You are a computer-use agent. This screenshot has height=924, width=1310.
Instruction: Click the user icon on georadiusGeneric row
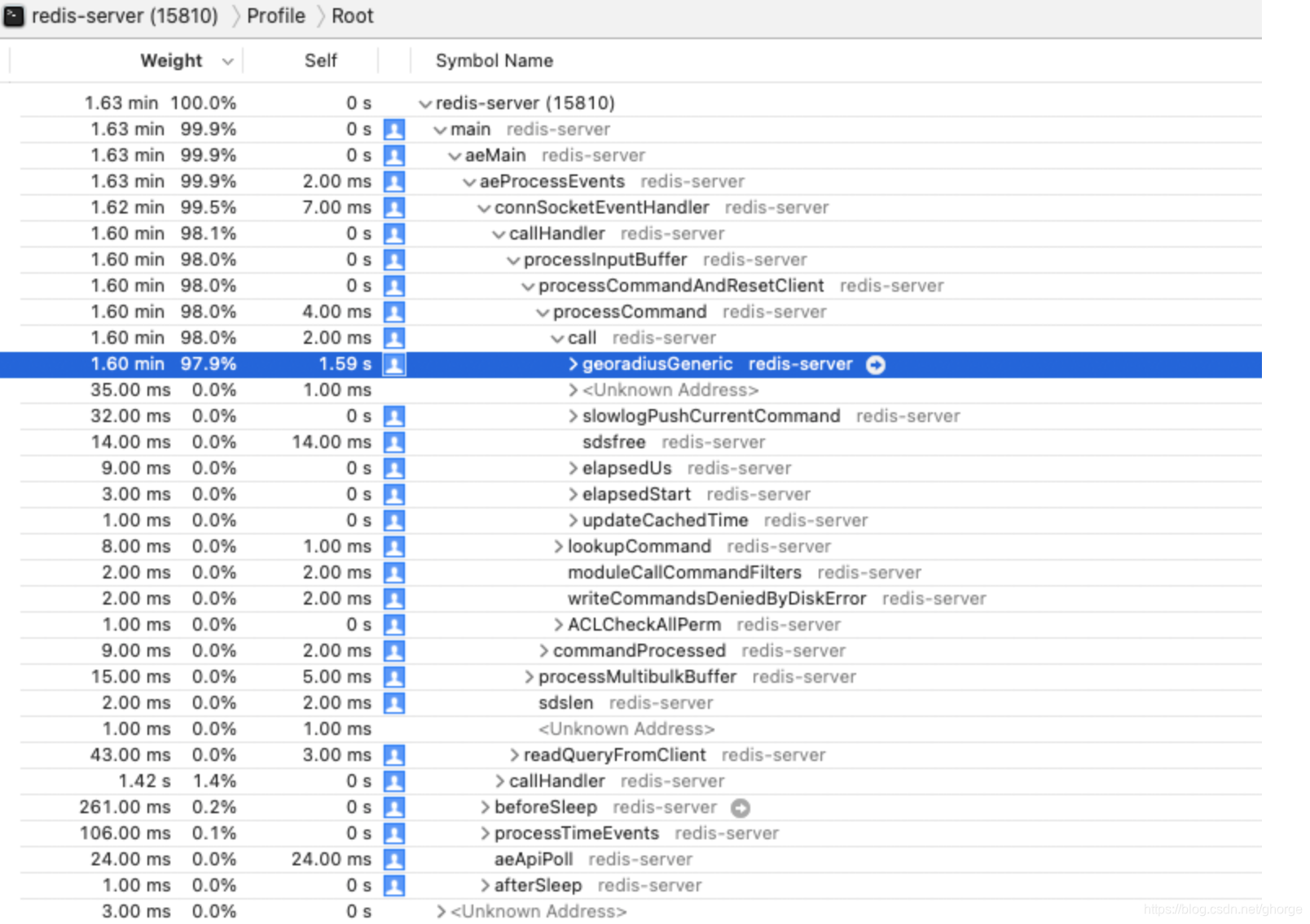point(394,364)
